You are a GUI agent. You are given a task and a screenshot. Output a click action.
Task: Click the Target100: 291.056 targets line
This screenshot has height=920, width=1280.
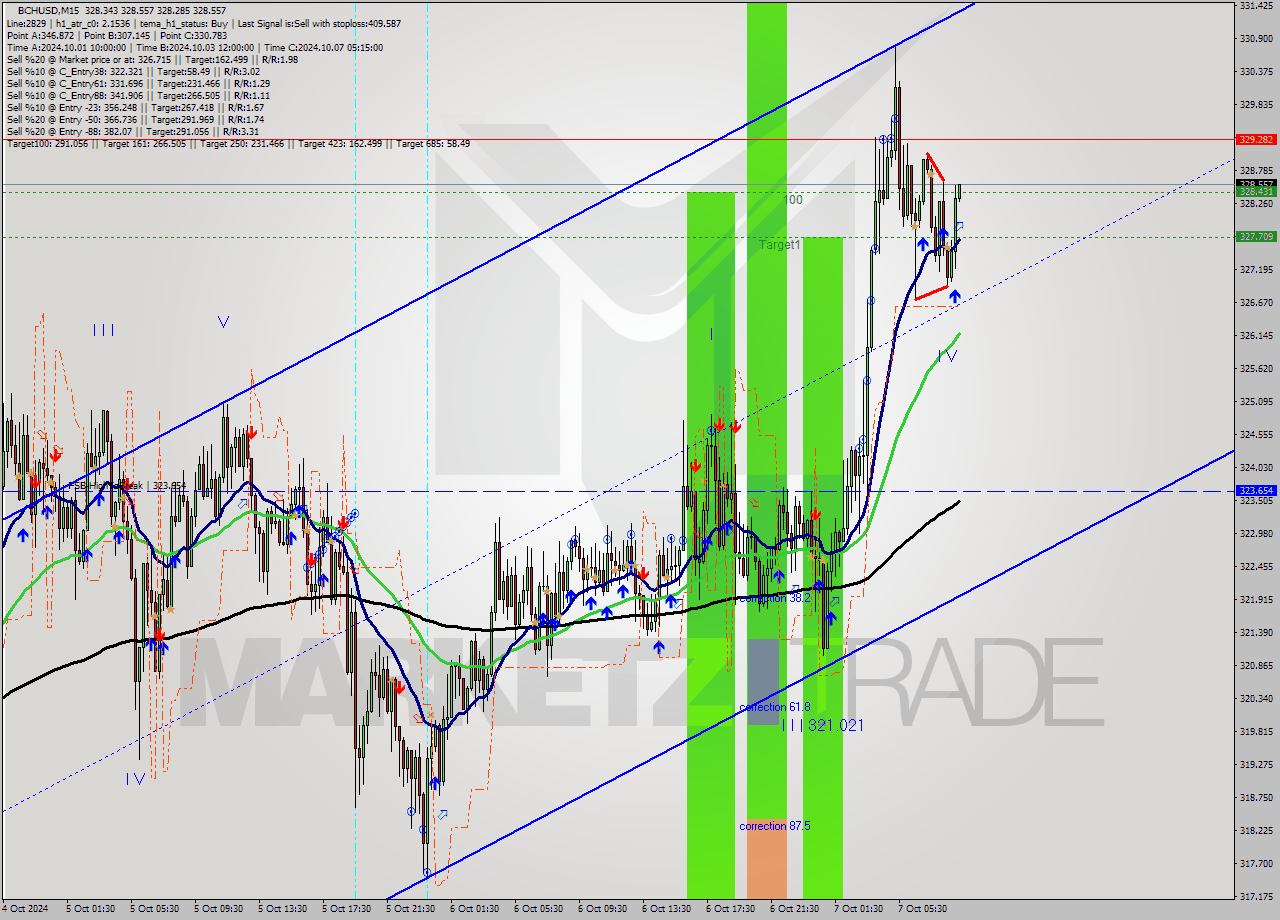point(238,143)
